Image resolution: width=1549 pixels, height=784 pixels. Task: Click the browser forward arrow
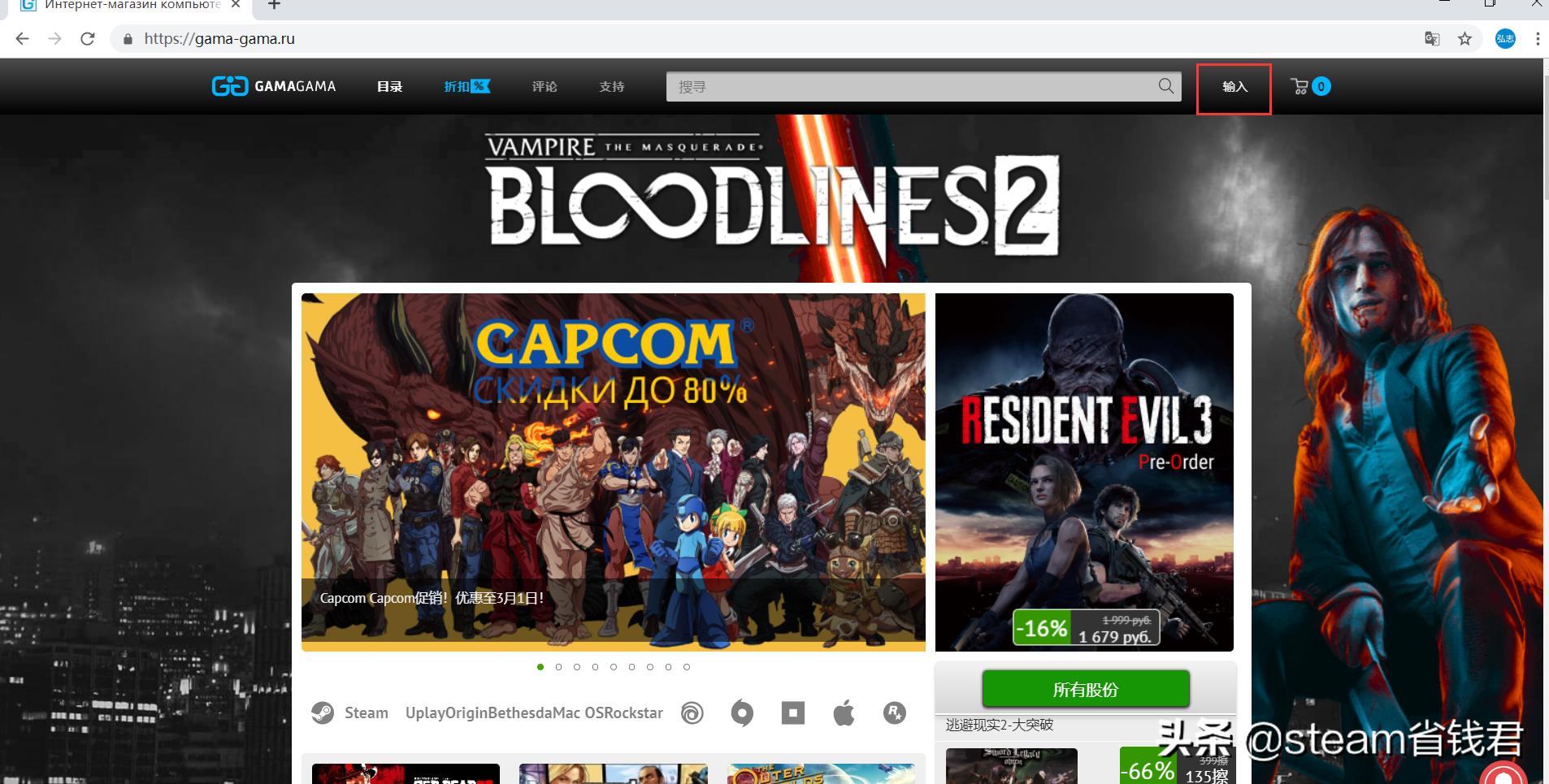54,38
